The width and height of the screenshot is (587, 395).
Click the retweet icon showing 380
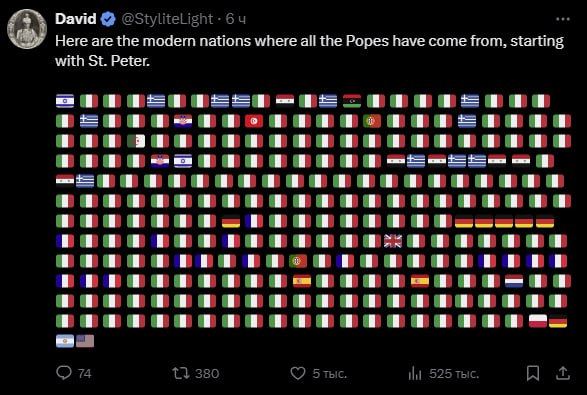coord(181,373)
